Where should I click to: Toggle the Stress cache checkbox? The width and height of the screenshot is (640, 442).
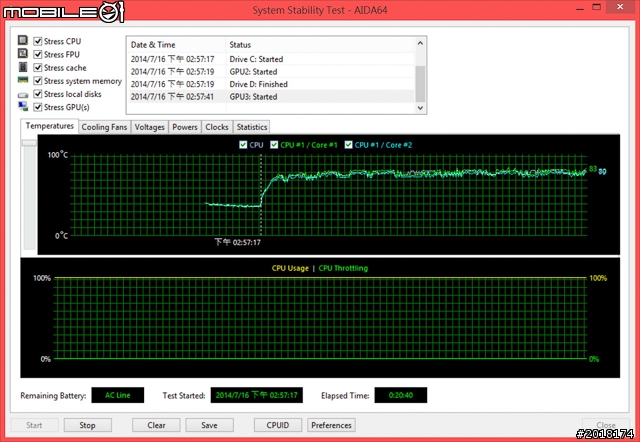pyautogui.click(x=38, y=68)
